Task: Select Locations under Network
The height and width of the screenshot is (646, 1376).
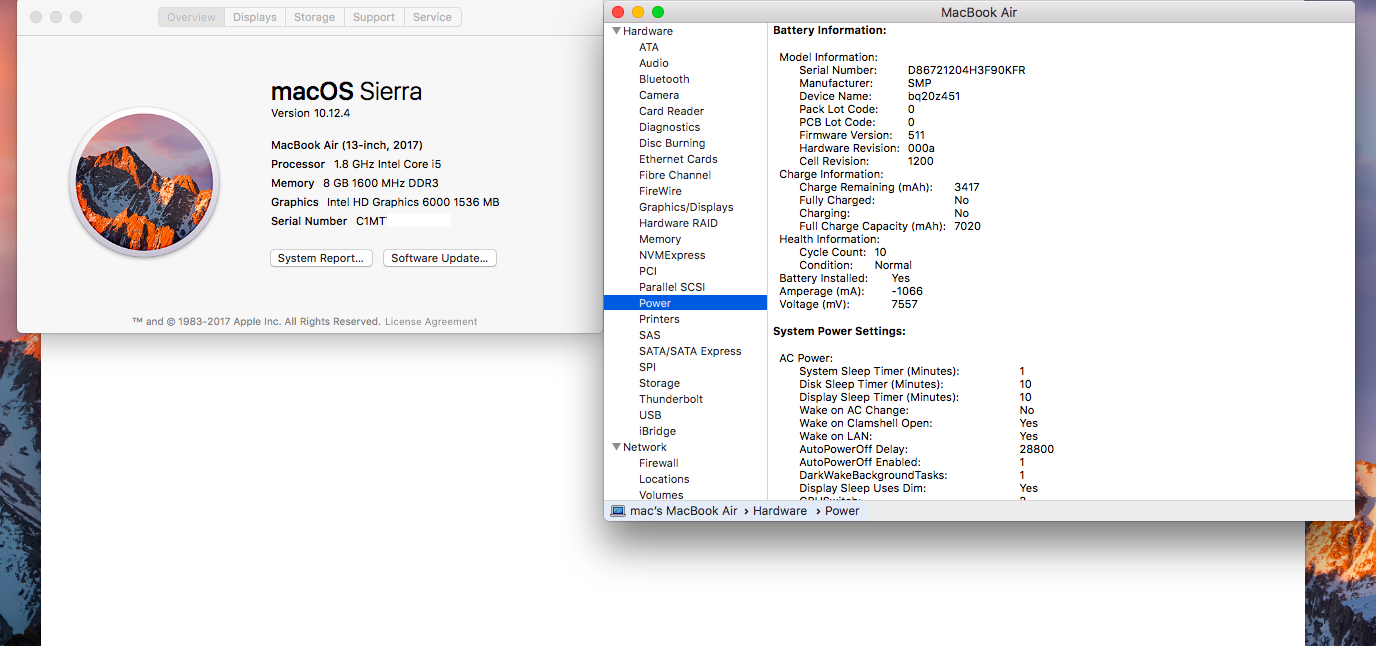Action: (x=664, y=479)
